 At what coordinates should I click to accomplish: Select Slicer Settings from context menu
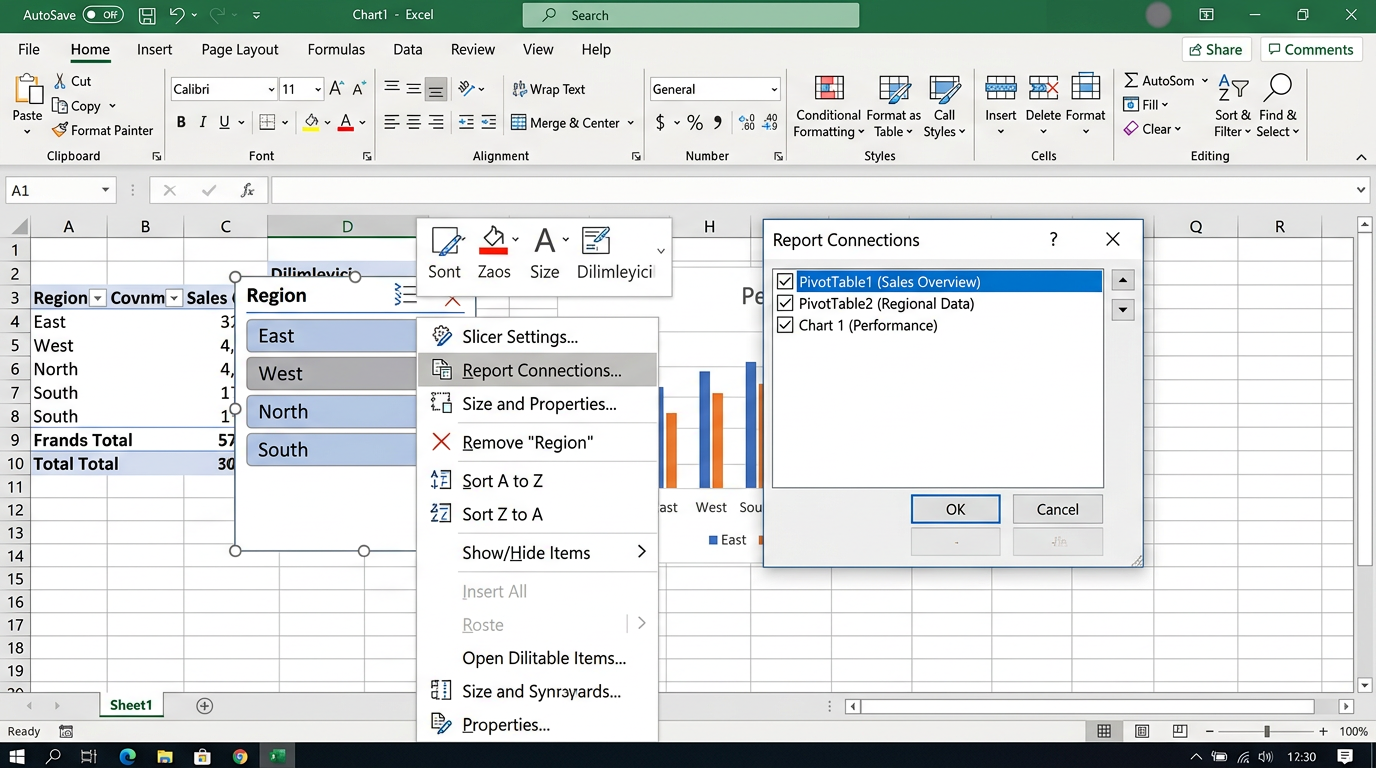pos(519,337)
